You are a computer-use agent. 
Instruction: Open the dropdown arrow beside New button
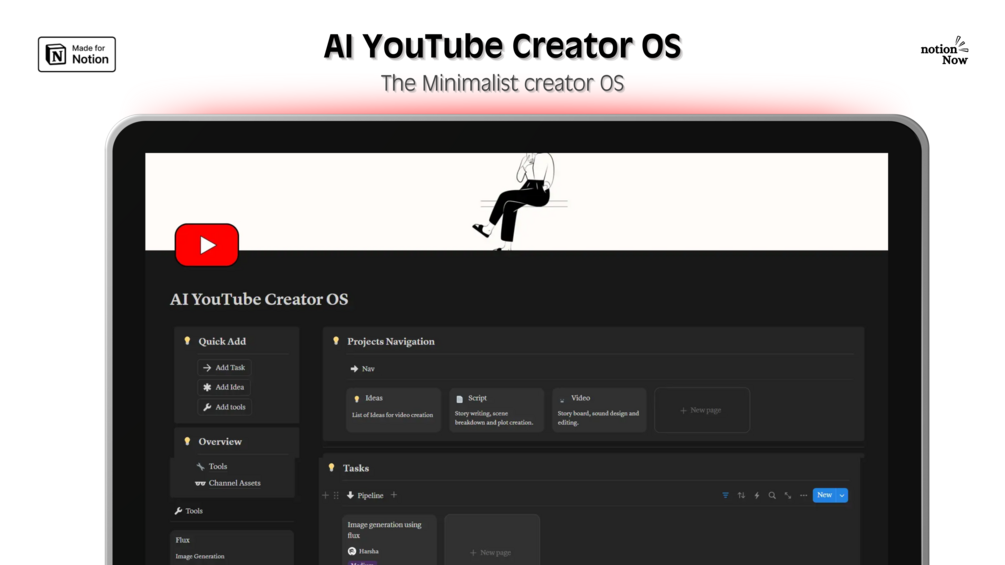[842, 495]
